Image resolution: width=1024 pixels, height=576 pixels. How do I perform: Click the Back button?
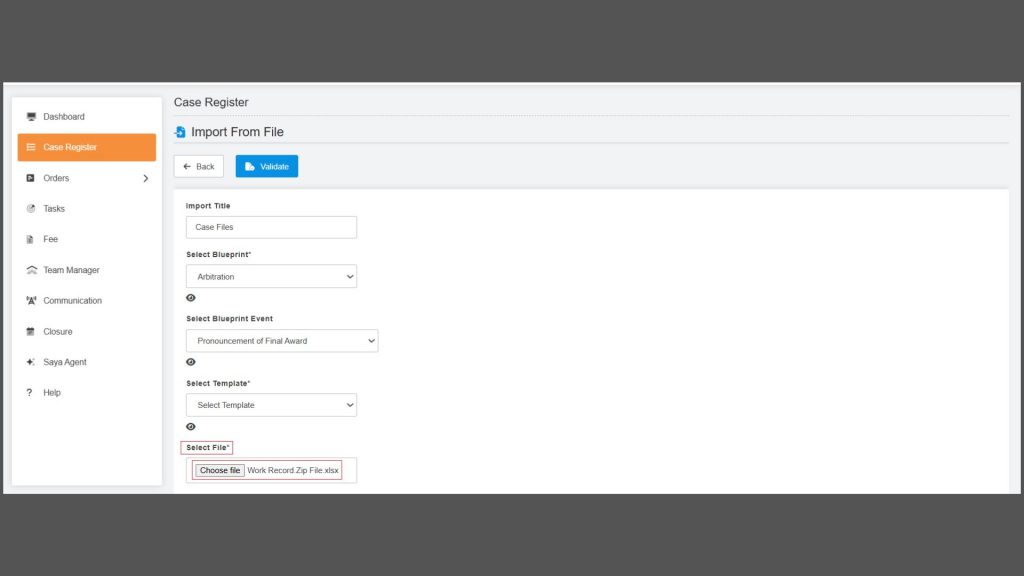198,167
